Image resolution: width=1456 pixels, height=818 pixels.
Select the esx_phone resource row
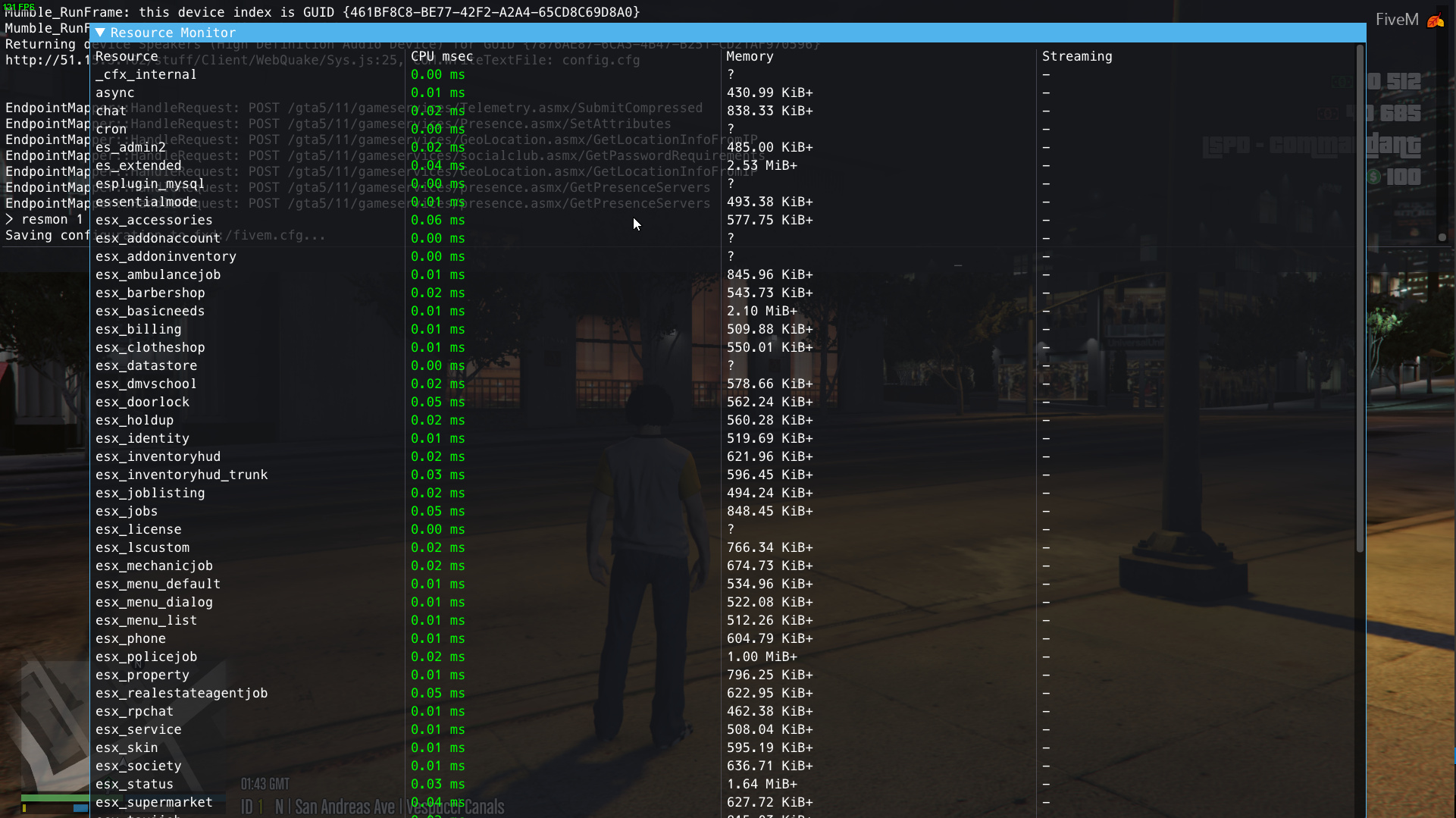(x=724, y=638)
